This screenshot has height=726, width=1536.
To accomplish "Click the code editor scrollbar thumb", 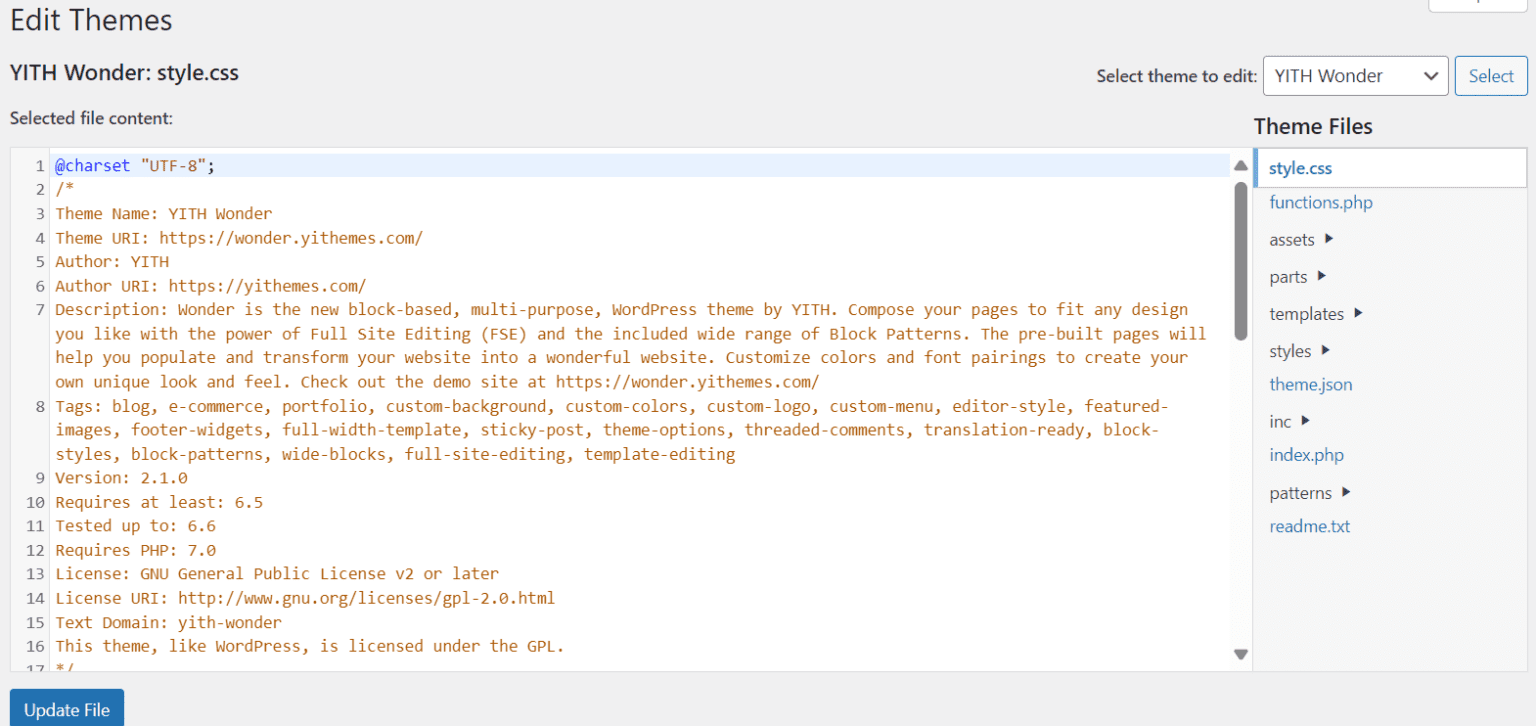I will point(1241,260).
